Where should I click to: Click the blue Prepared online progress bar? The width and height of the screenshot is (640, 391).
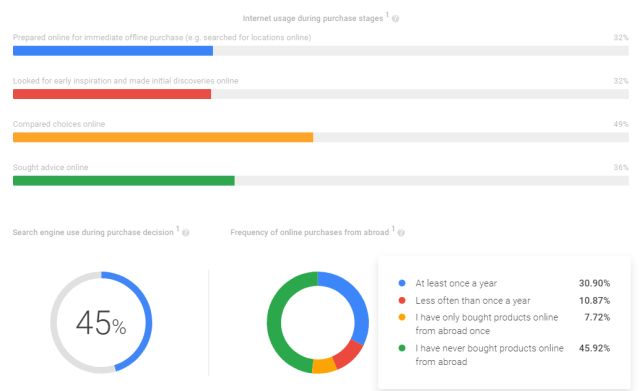point(113,51)
